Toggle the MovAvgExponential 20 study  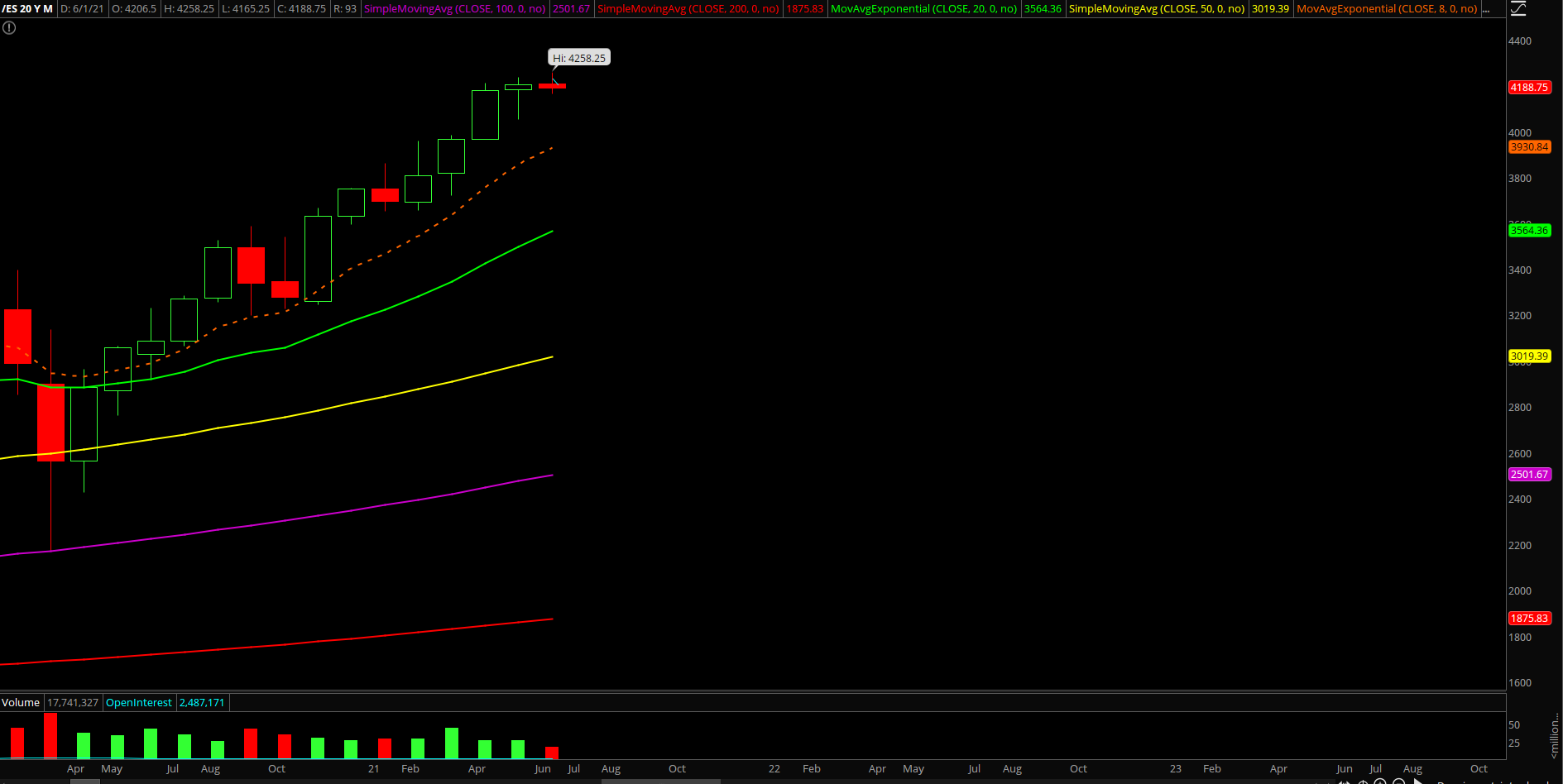coord(923,9)
